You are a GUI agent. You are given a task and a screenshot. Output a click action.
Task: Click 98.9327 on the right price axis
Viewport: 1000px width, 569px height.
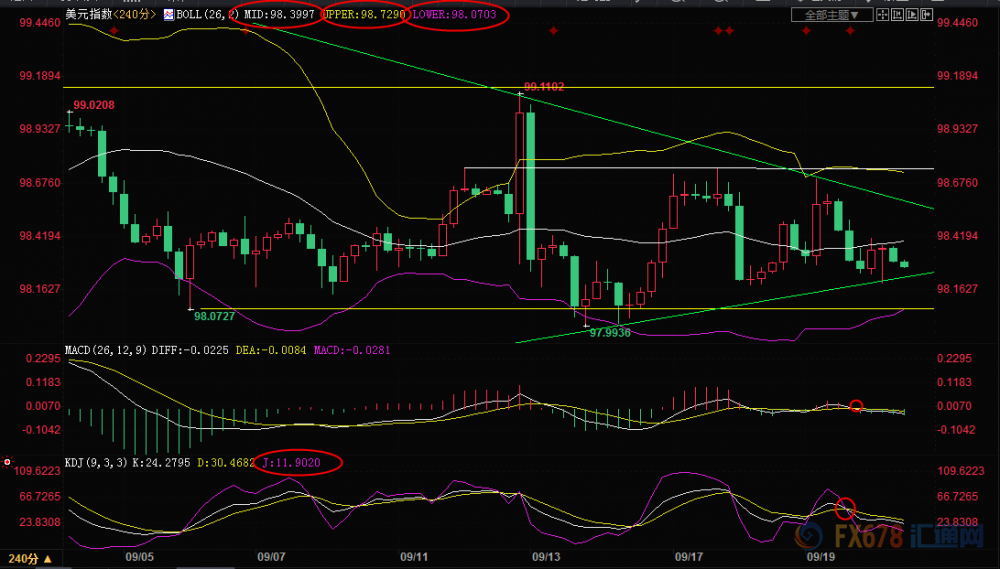[957, 129]
